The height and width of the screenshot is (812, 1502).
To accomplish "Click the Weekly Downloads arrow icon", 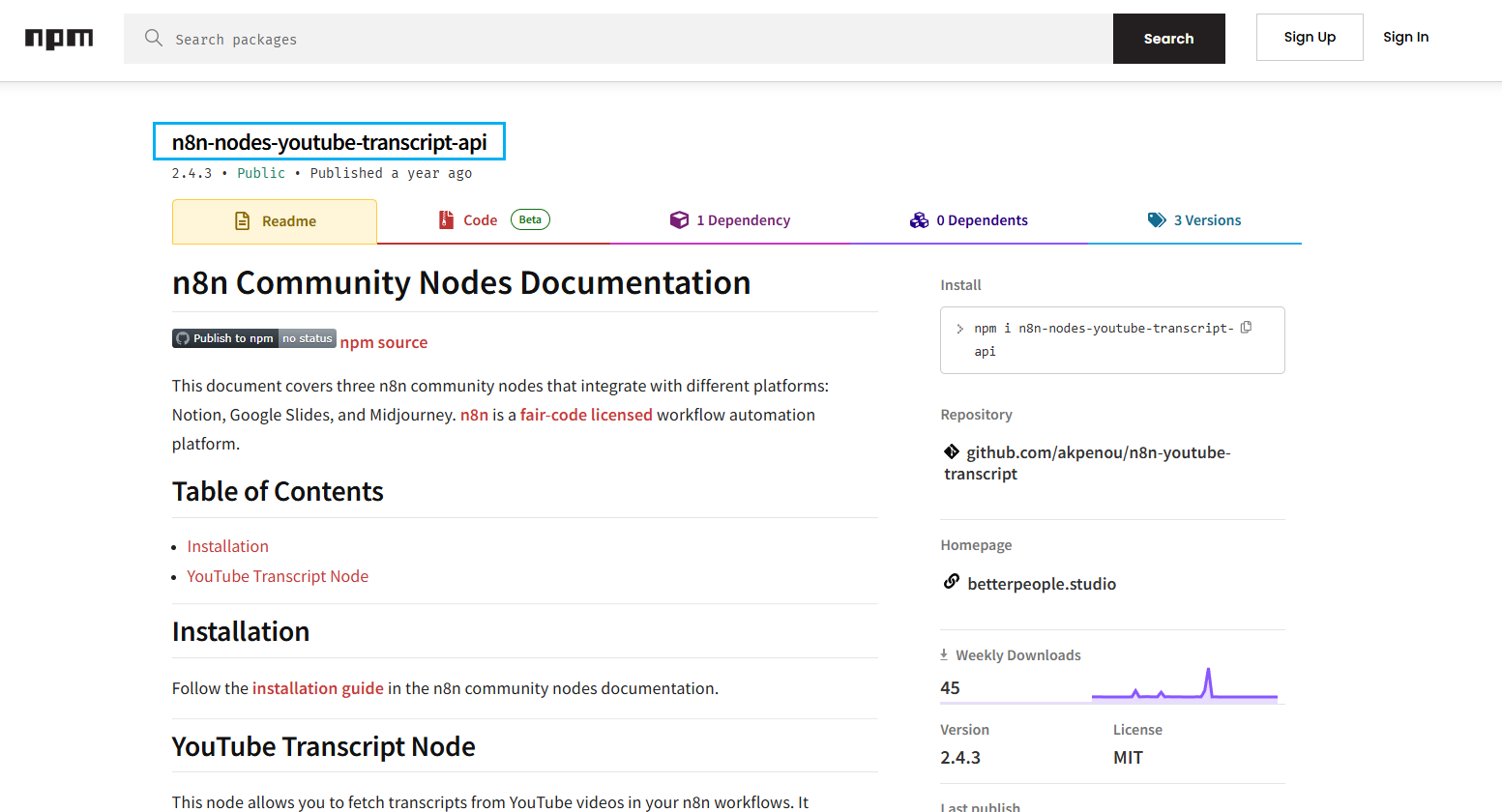I will (x=944, y=654).
